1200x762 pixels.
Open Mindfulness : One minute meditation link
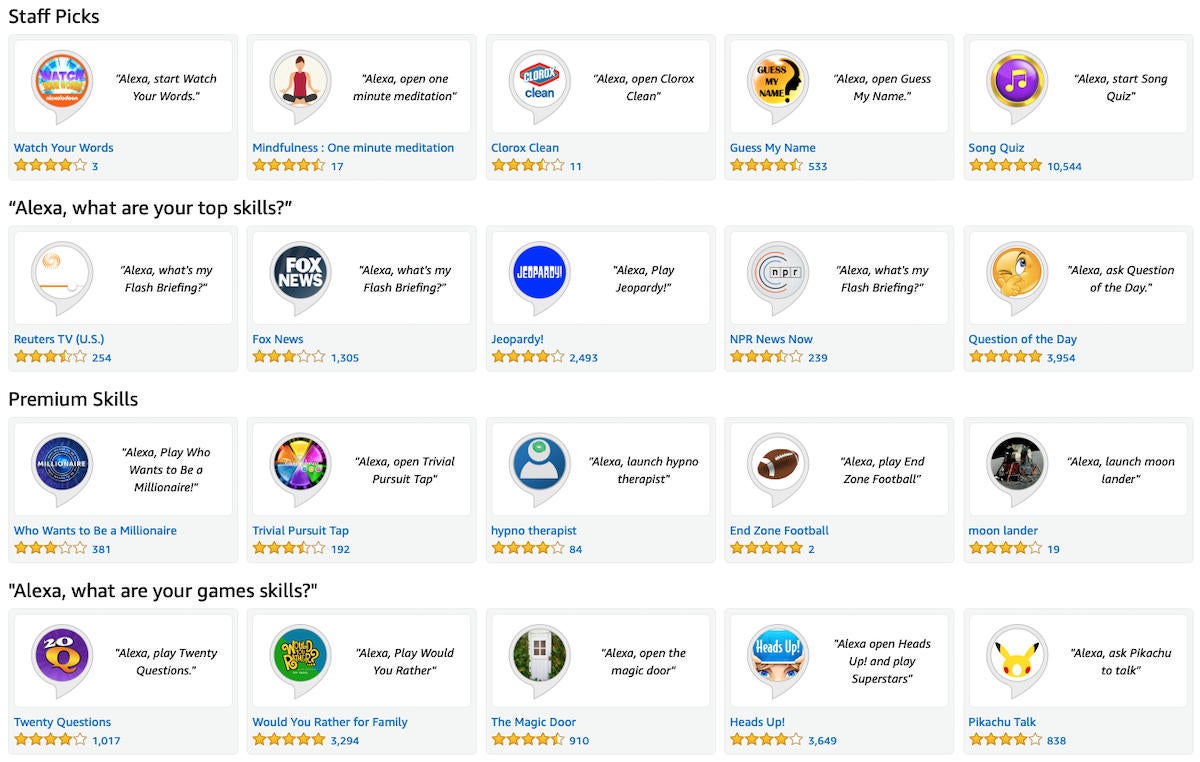coord(353,148)
